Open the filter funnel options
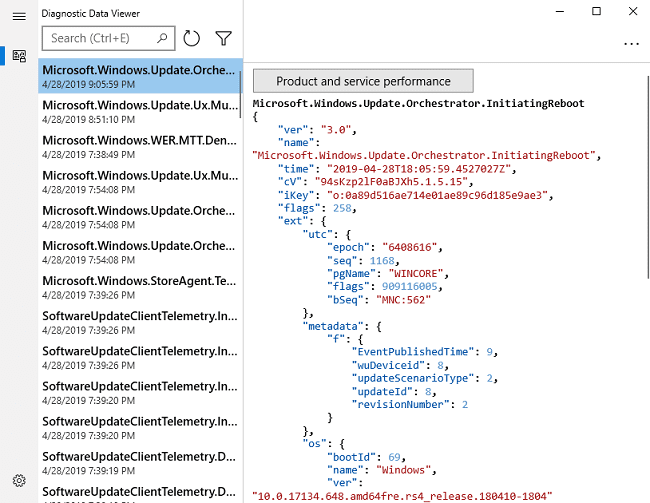Screen dimensions: 650x503 click(223, 38)
